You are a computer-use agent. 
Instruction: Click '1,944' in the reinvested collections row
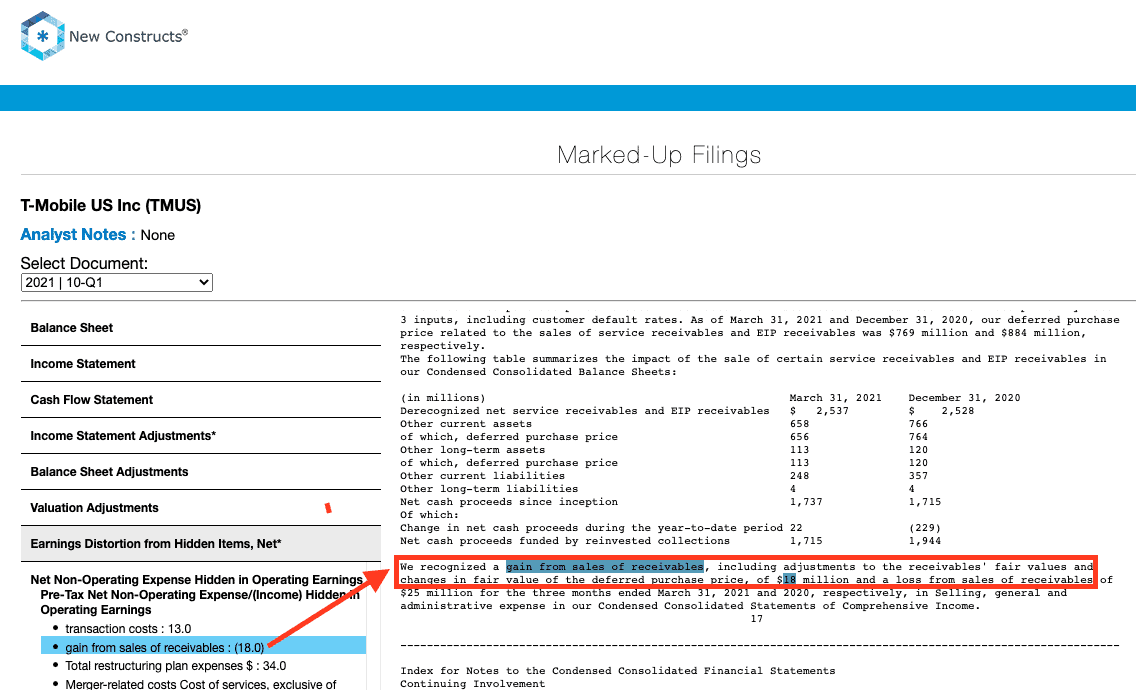pos(924,541)
